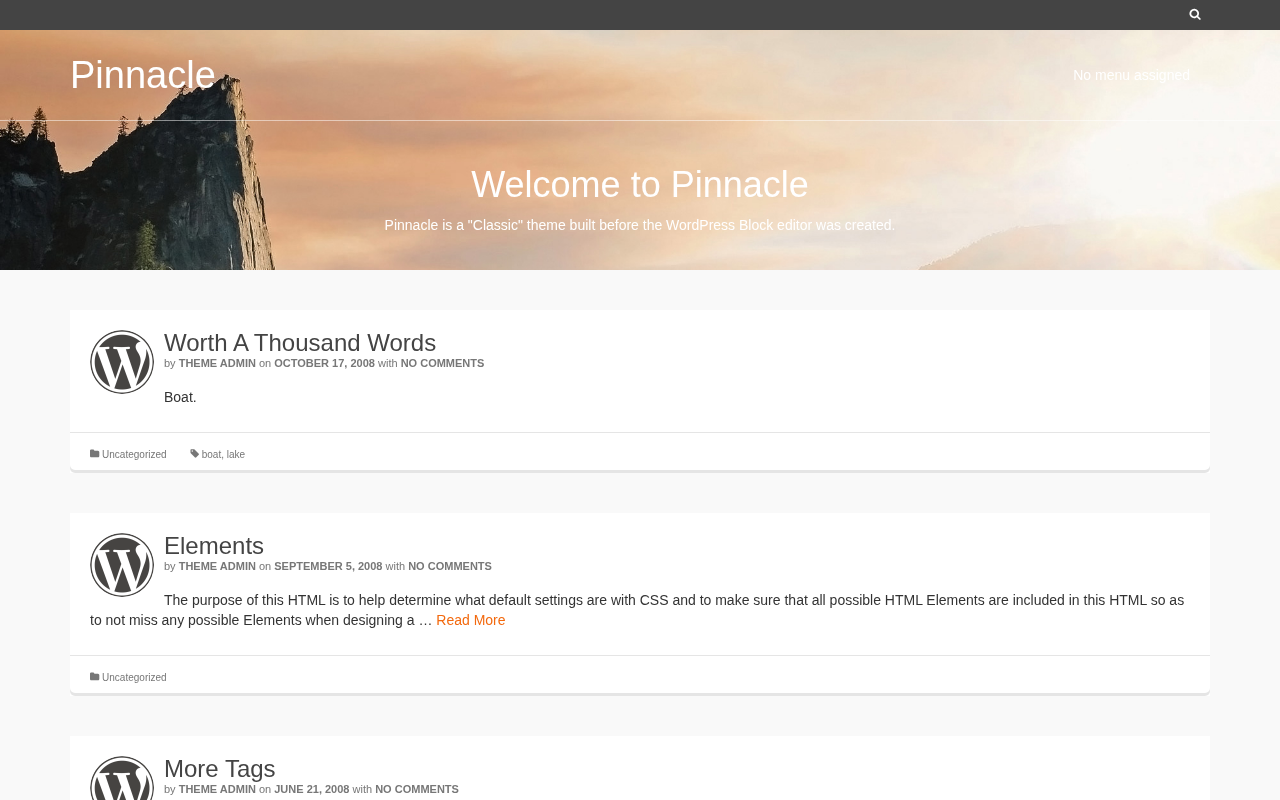Click the 'No menu assigned' text
Viewport: 1280px width, 800px height.
[x=1131, y=75]
